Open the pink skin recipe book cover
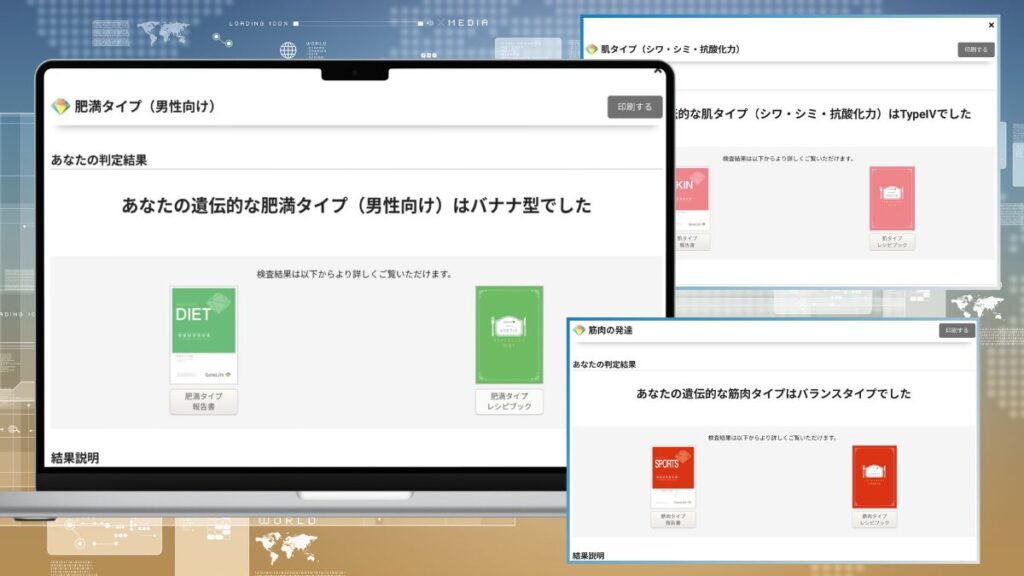Screen dimensions: 1024x576 [x=892, y=199]
